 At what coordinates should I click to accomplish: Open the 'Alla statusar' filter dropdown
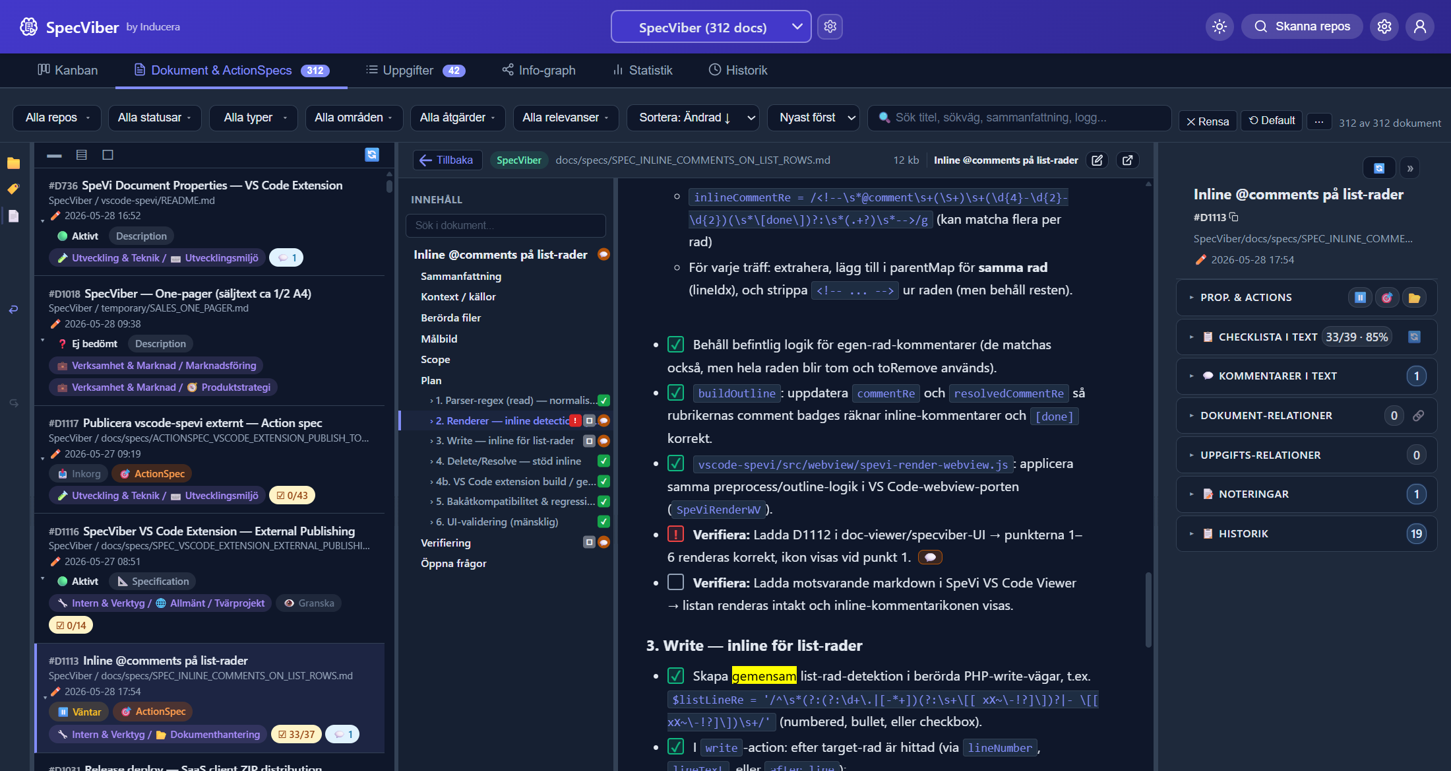click(x=155, y=118)
